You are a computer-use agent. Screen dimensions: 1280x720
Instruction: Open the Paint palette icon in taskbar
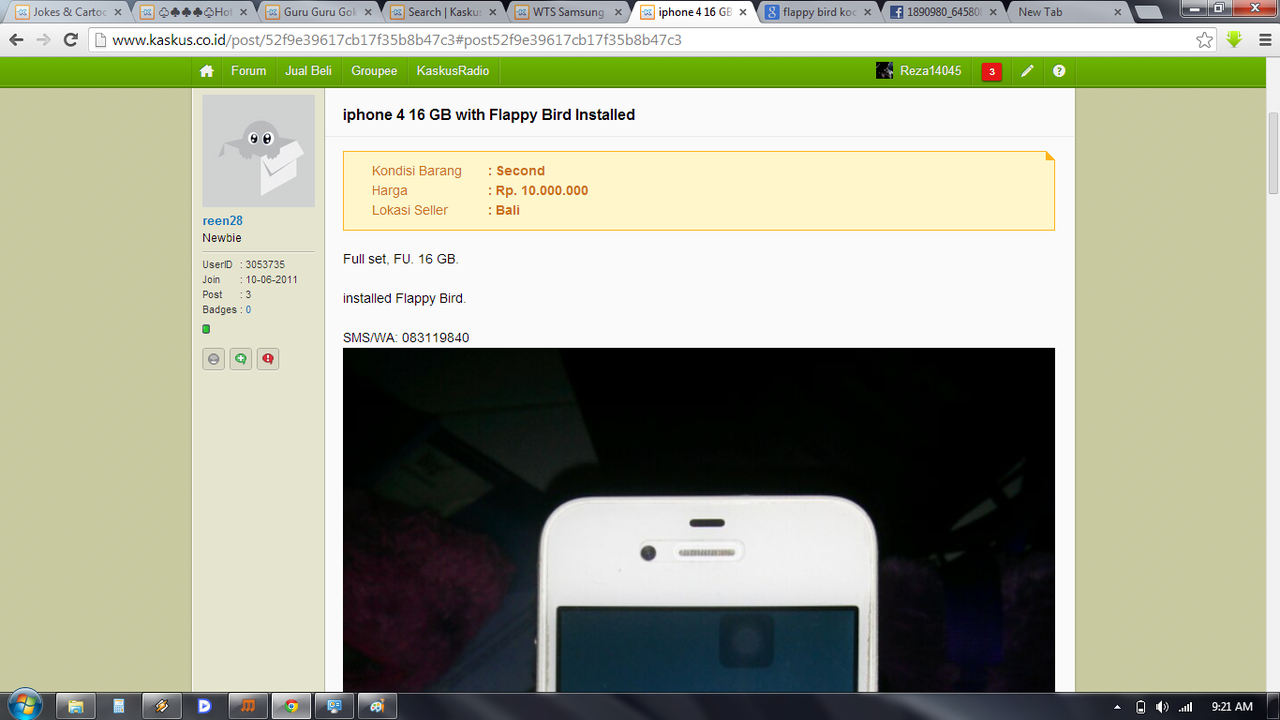(377, 706)
